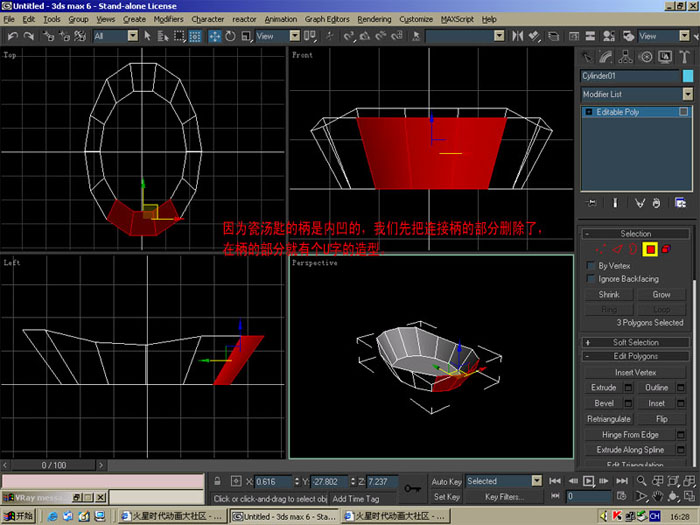Select Vertex sub-object level icon
The height and width of the screenshot is (525, 700).
[x=601, y=249]
